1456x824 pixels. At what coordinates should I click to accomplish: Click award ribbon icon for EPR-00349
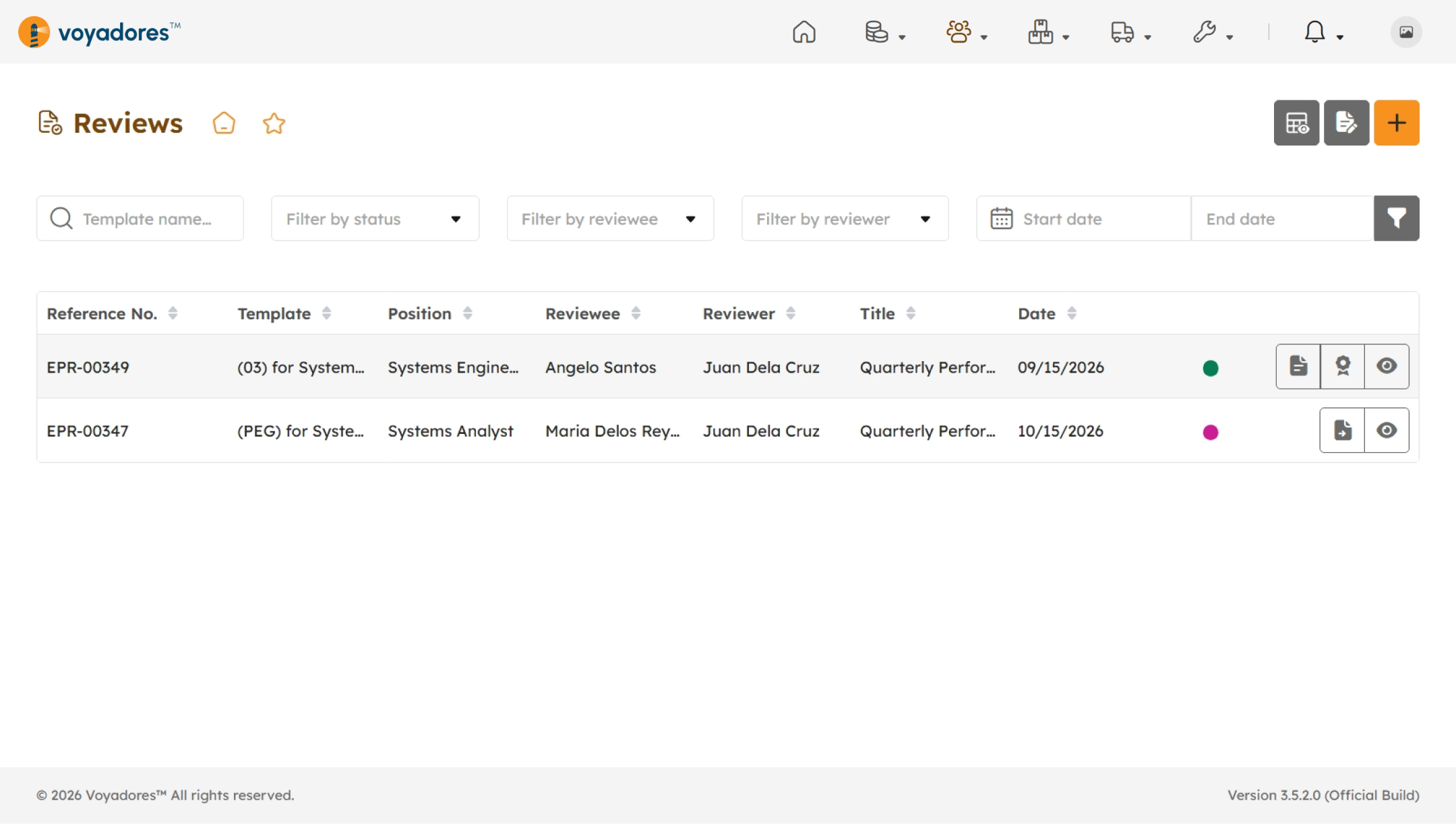pyautogui.click(x=1343, y=367)
